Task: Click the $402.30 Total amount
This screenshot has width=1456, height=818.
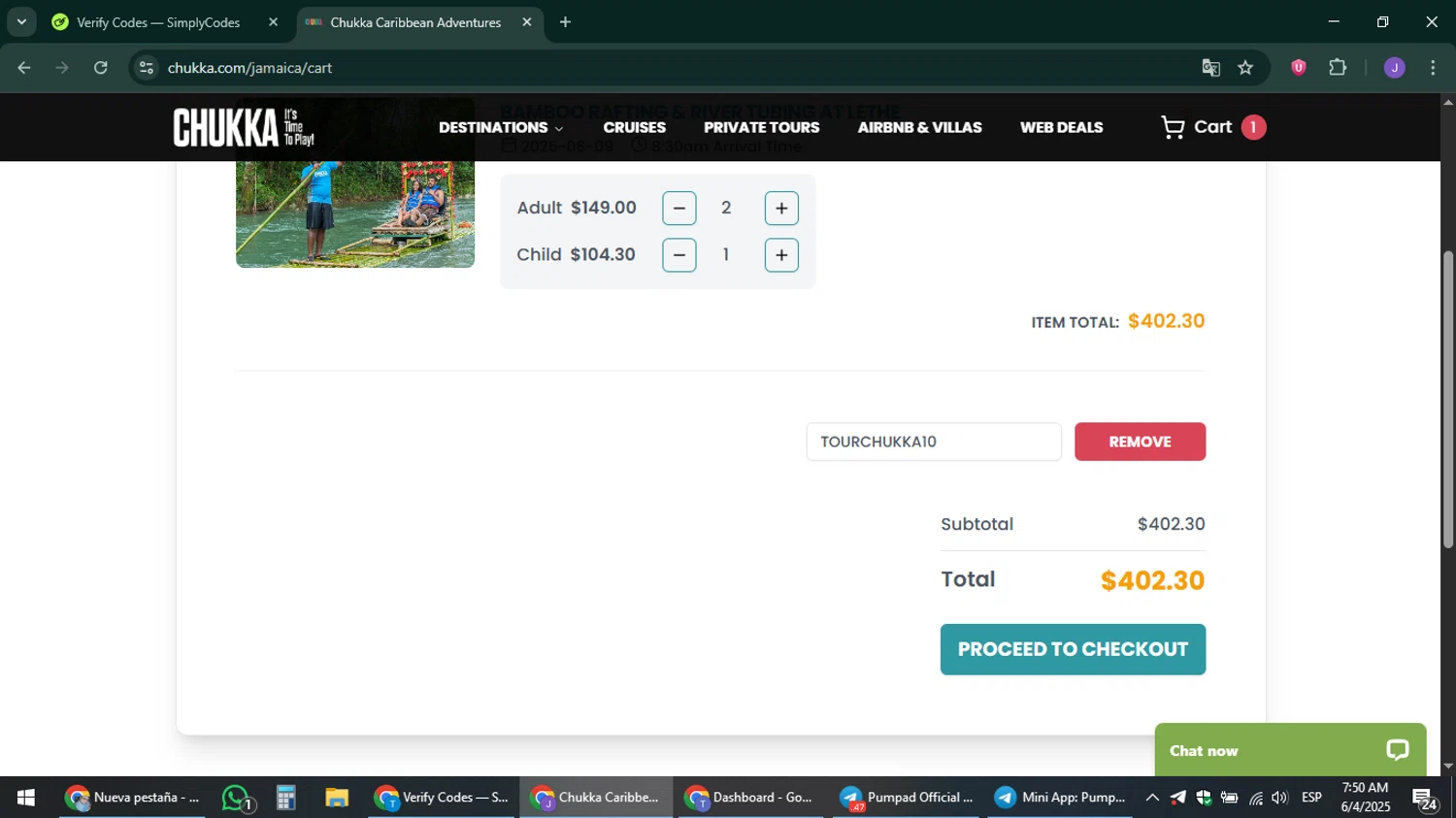Action: (x=1152, y=580)
